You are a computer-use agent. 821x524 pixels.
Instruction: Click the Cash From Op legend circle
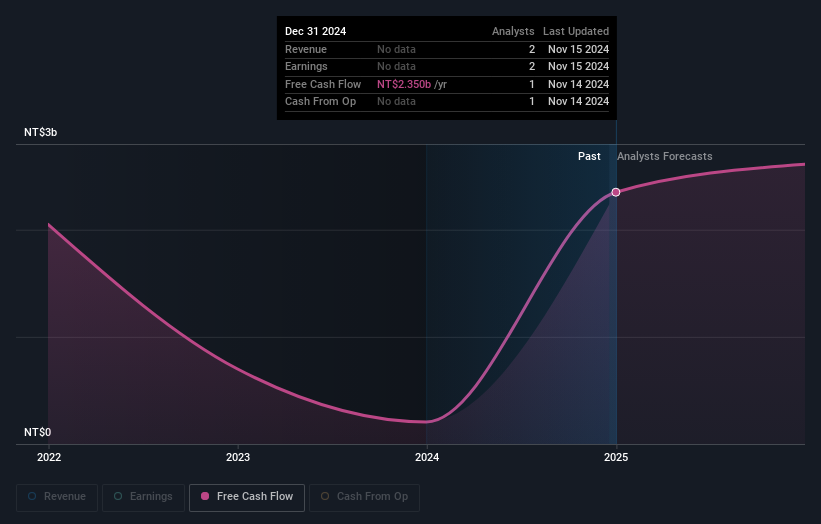pyautogui.click(x=325, y=496)
